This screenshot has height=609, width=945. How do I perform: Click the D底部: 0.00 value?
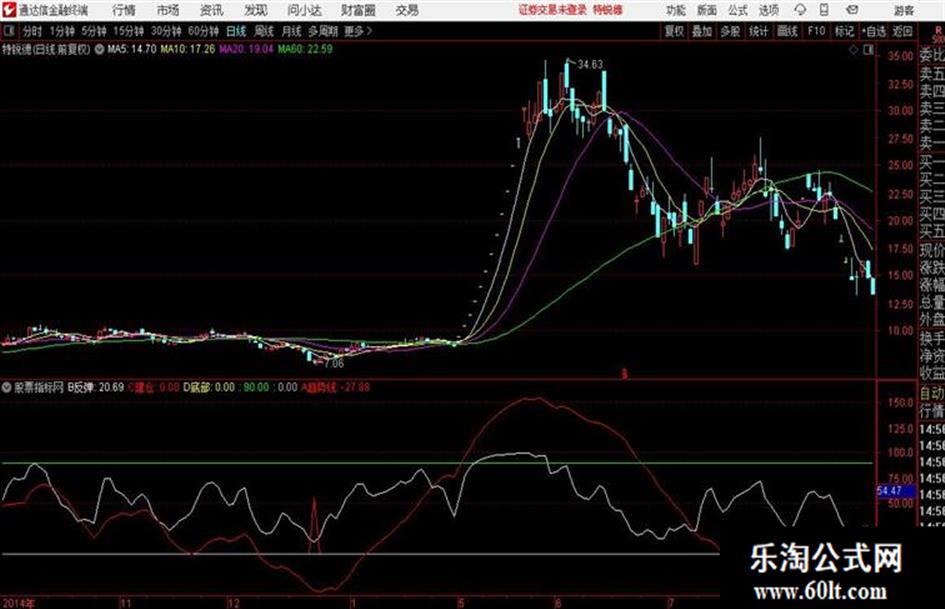pyautogui.click(x=209, y=388)
